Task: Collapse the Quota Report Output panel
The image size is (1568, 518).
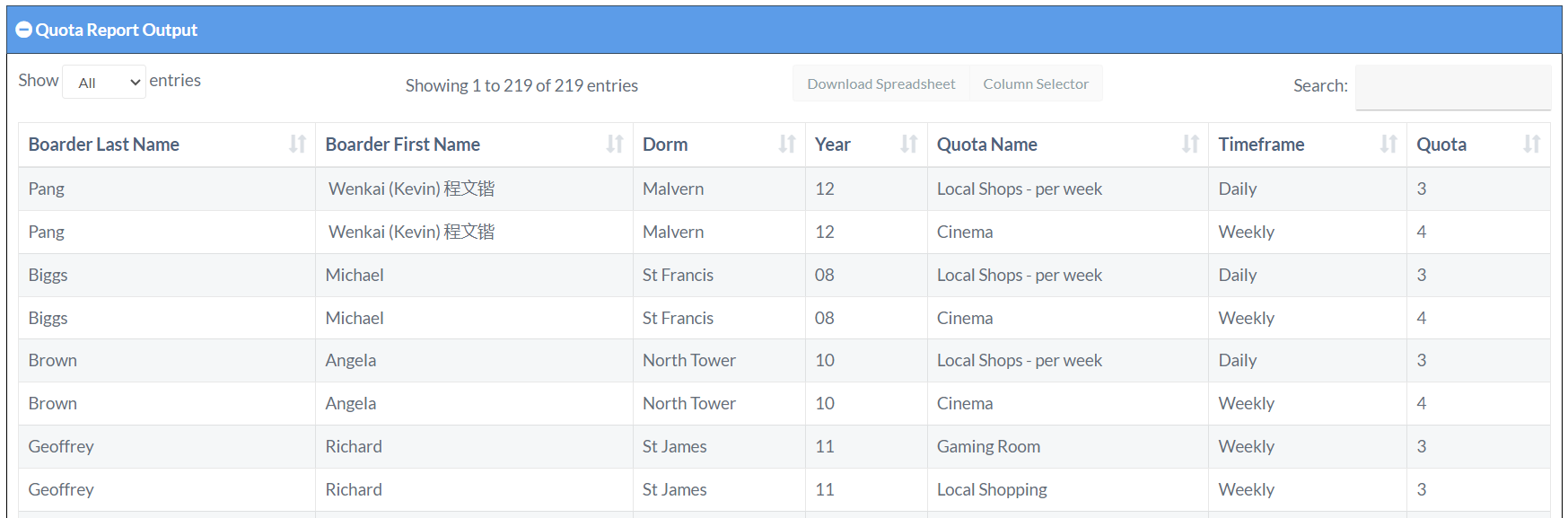Action: [x=24, y=30]
